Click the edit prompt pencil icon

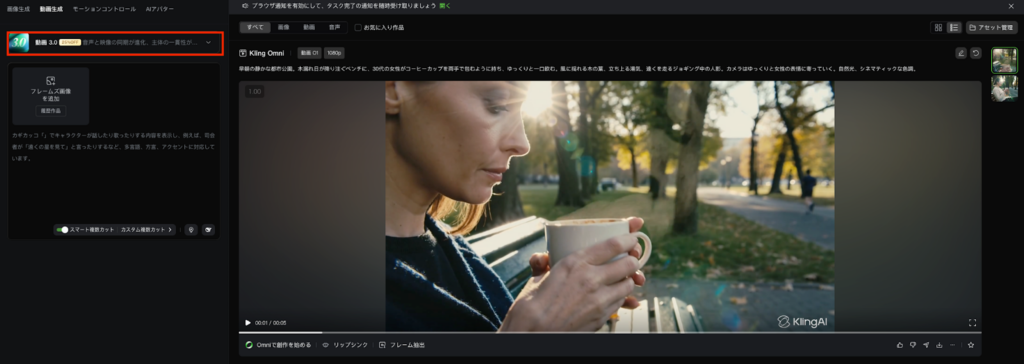pos(961,53)
